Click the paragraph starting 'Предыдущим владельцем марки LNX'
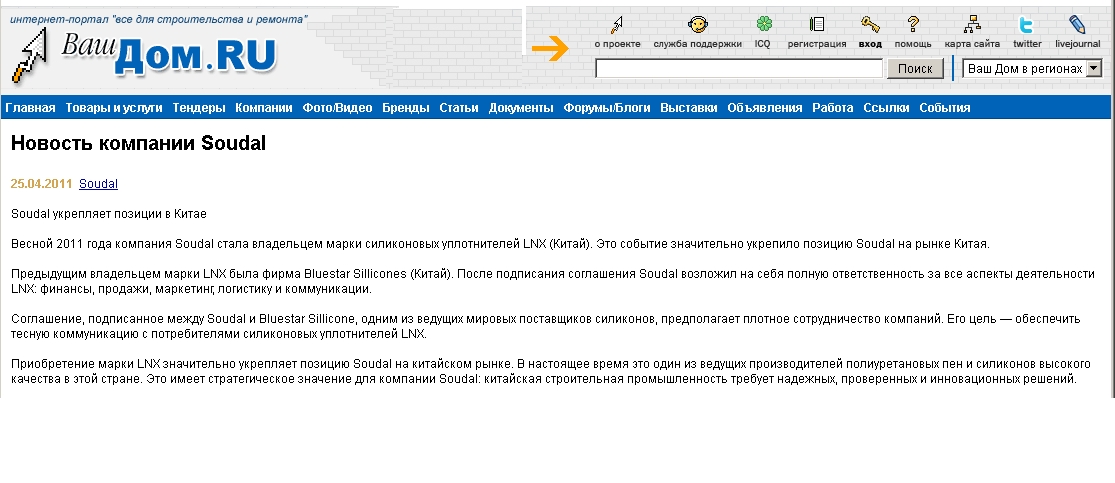 click(553, 282)
